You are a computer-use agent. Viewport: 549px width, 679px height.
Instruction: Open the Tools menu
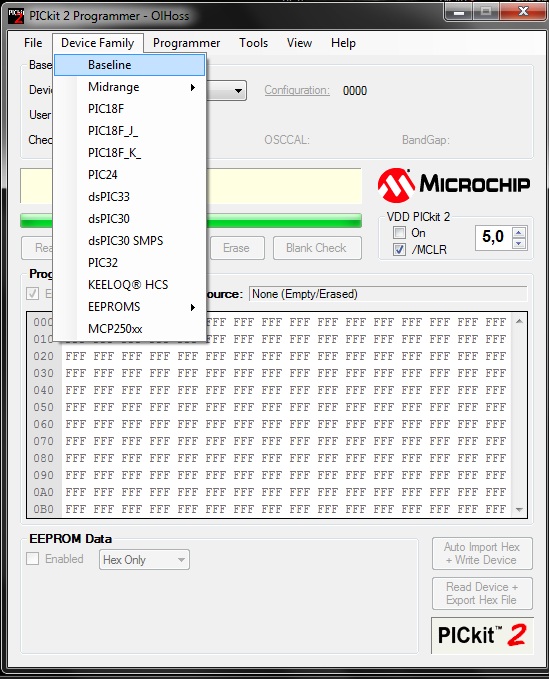tap(253, 43)
